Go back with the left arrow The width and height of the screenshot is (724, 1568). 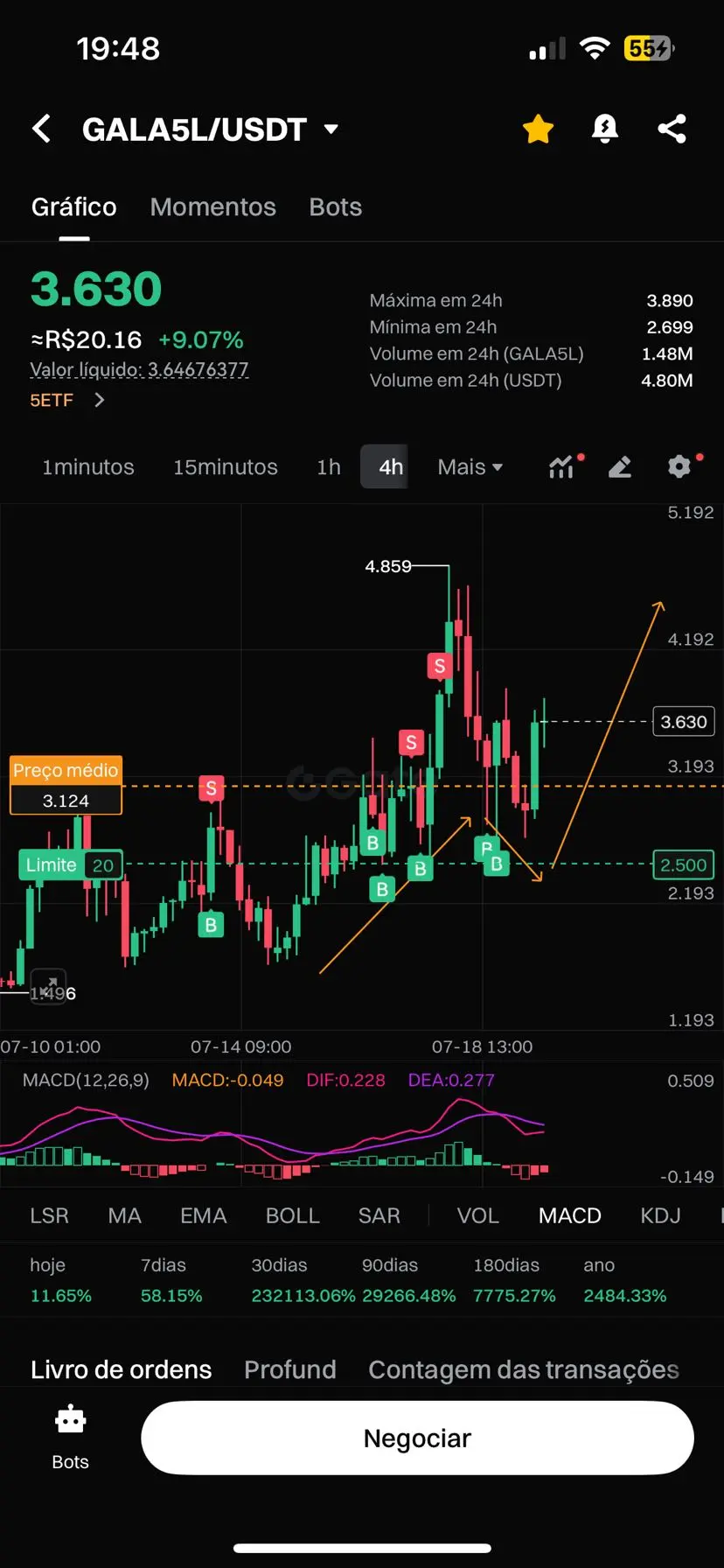pos(41,129)
